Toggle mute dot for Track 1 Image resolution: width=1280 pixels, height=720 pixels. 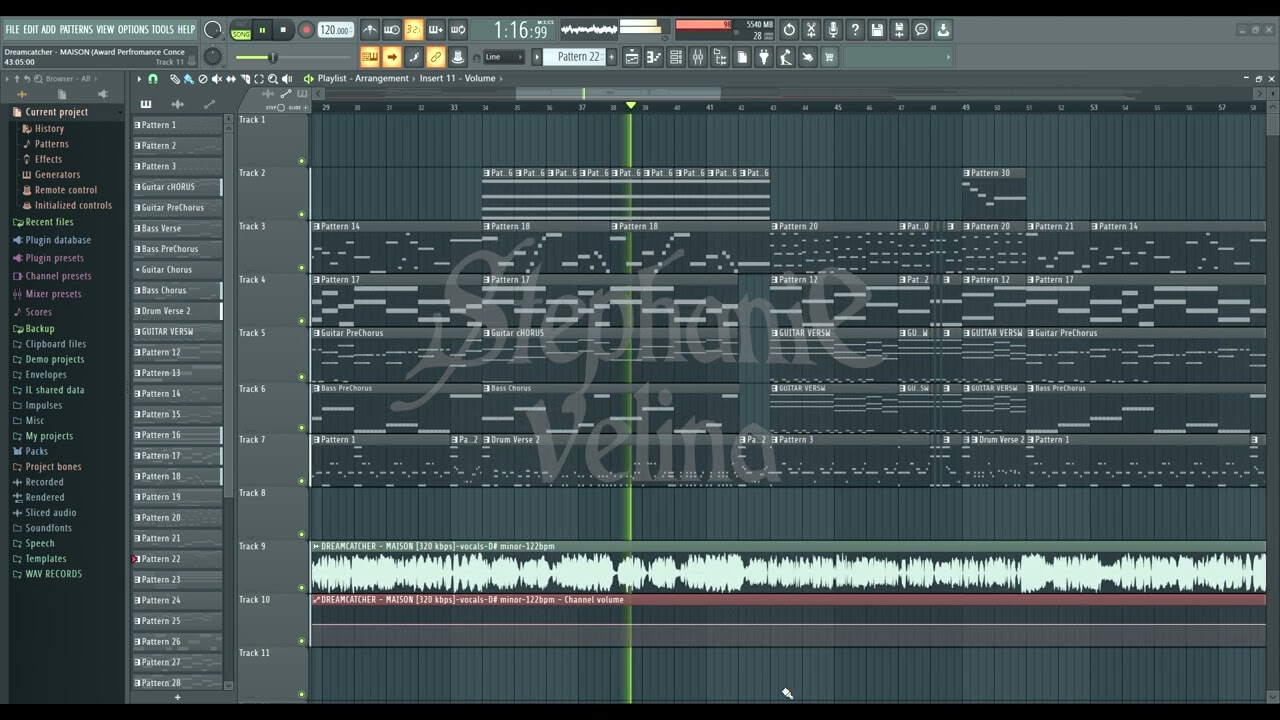tap(301, 161)
